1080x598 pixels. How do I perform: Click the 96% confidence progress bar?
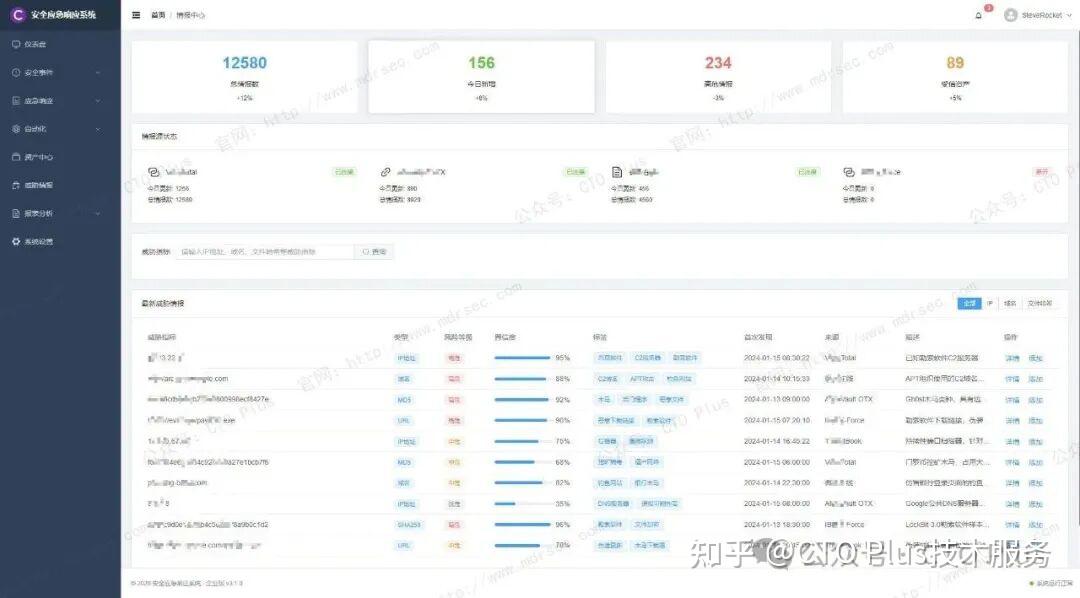coord(522,525)
